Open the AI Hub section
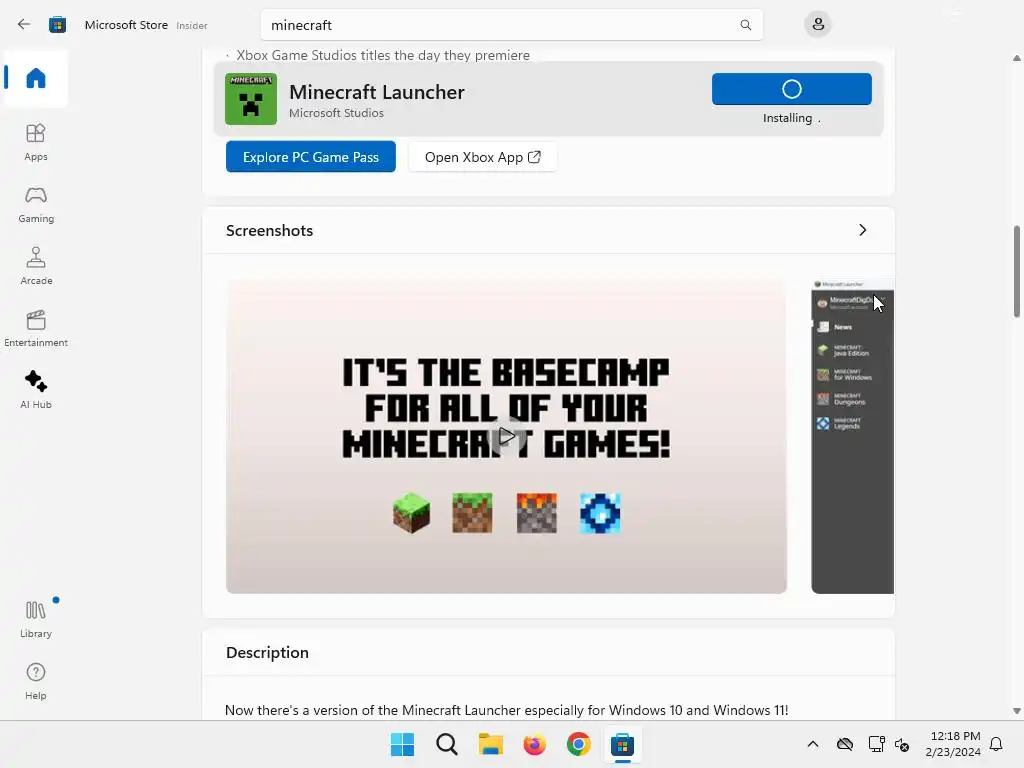 [36, 391]
